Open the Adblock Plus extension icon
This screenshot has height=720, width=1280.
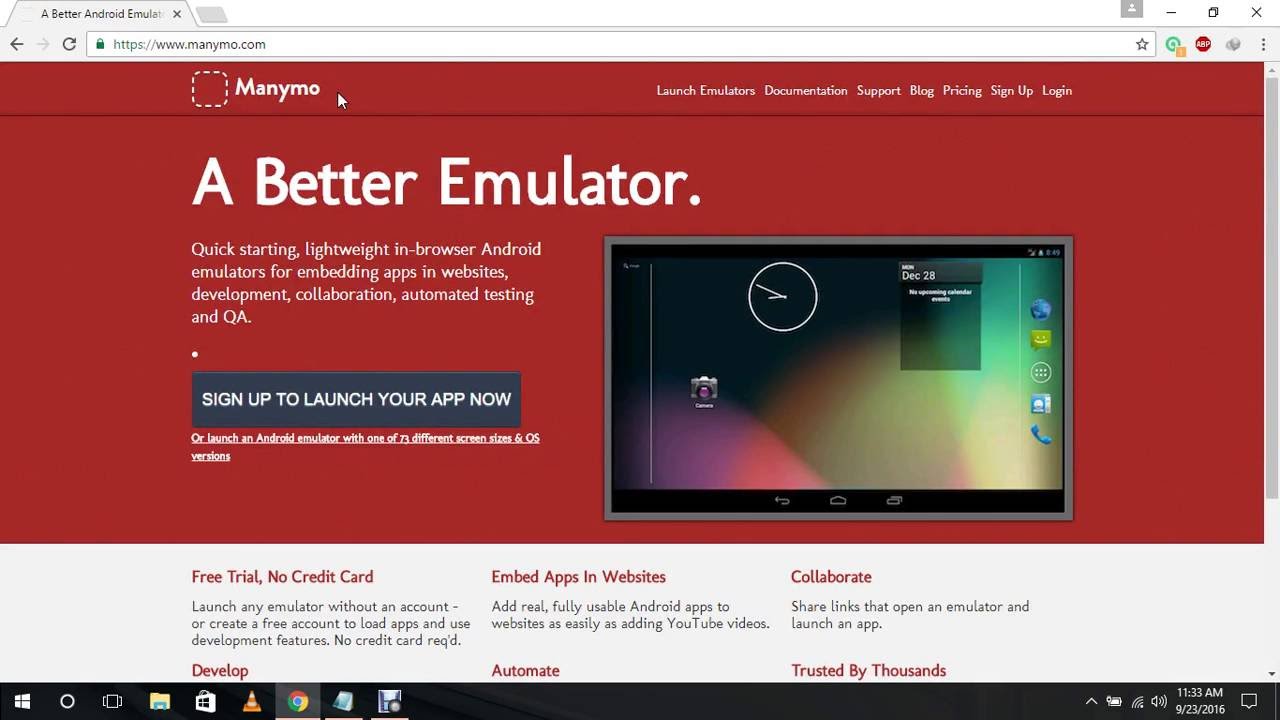pyautogui.click(x=1203, y=44)
